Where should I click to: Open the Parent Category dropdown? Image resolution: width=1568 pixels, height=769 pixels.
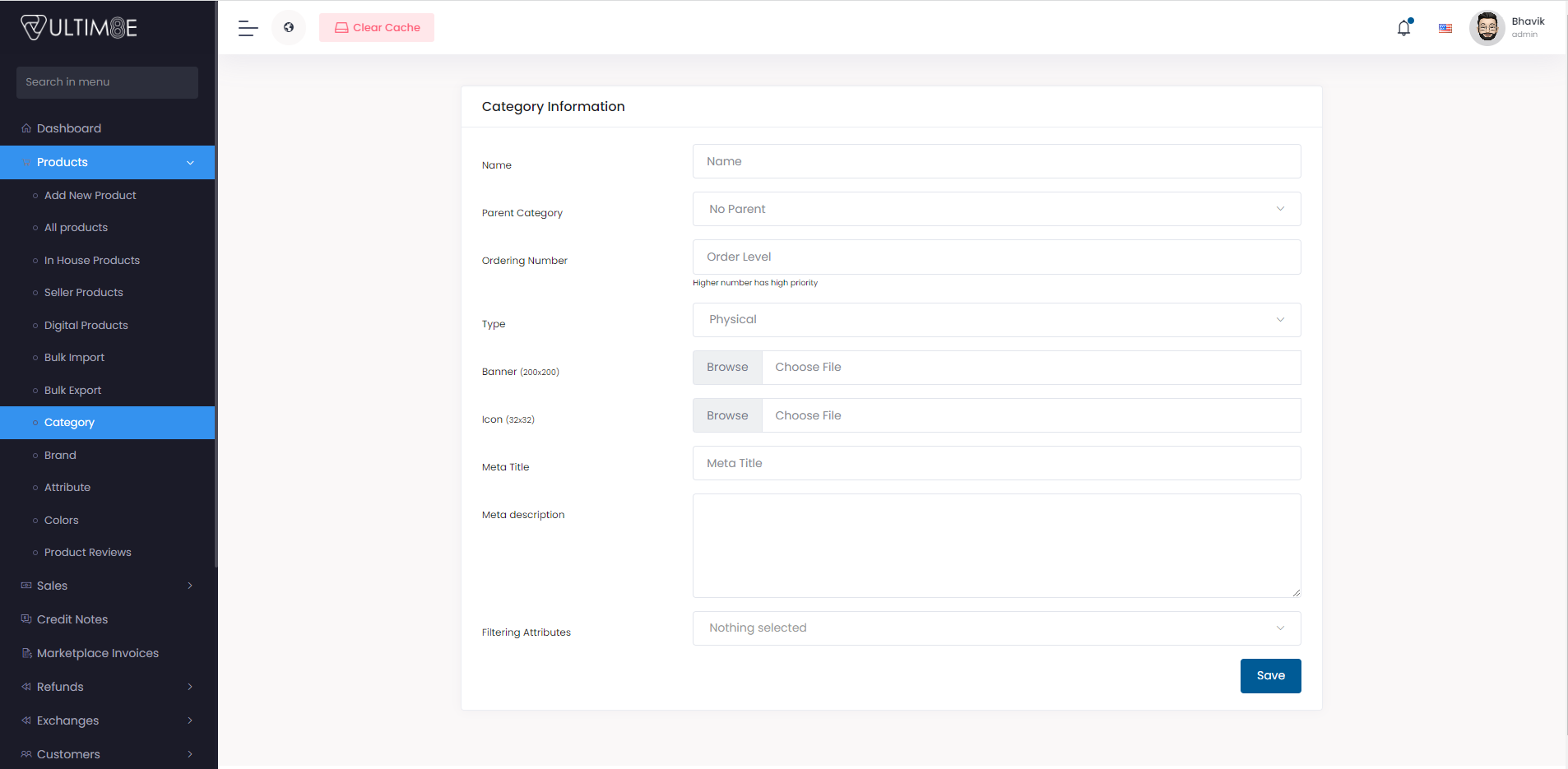pyautogui.click(x=995, y=209)
